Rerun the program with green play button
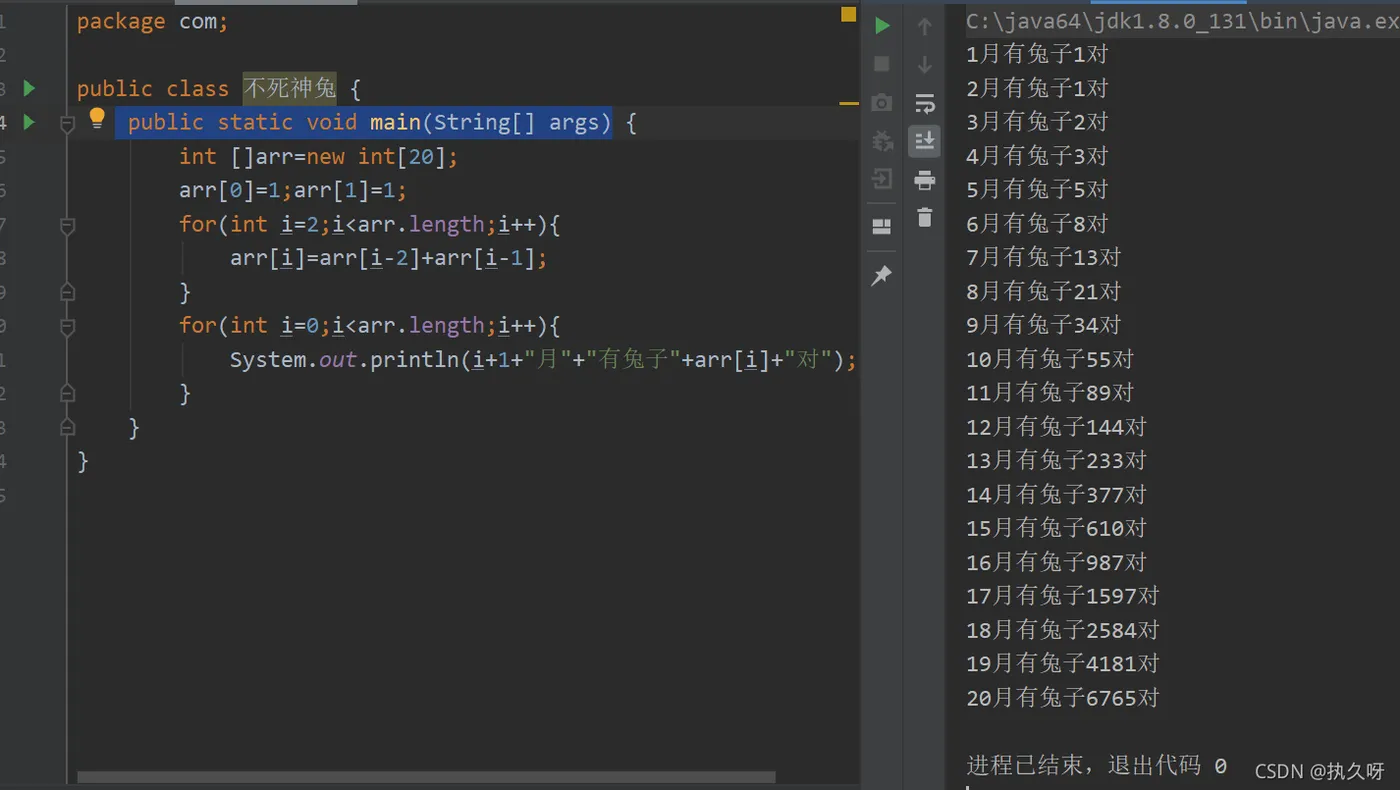This screenshot has height=790, width=1400. click(882, 26)
